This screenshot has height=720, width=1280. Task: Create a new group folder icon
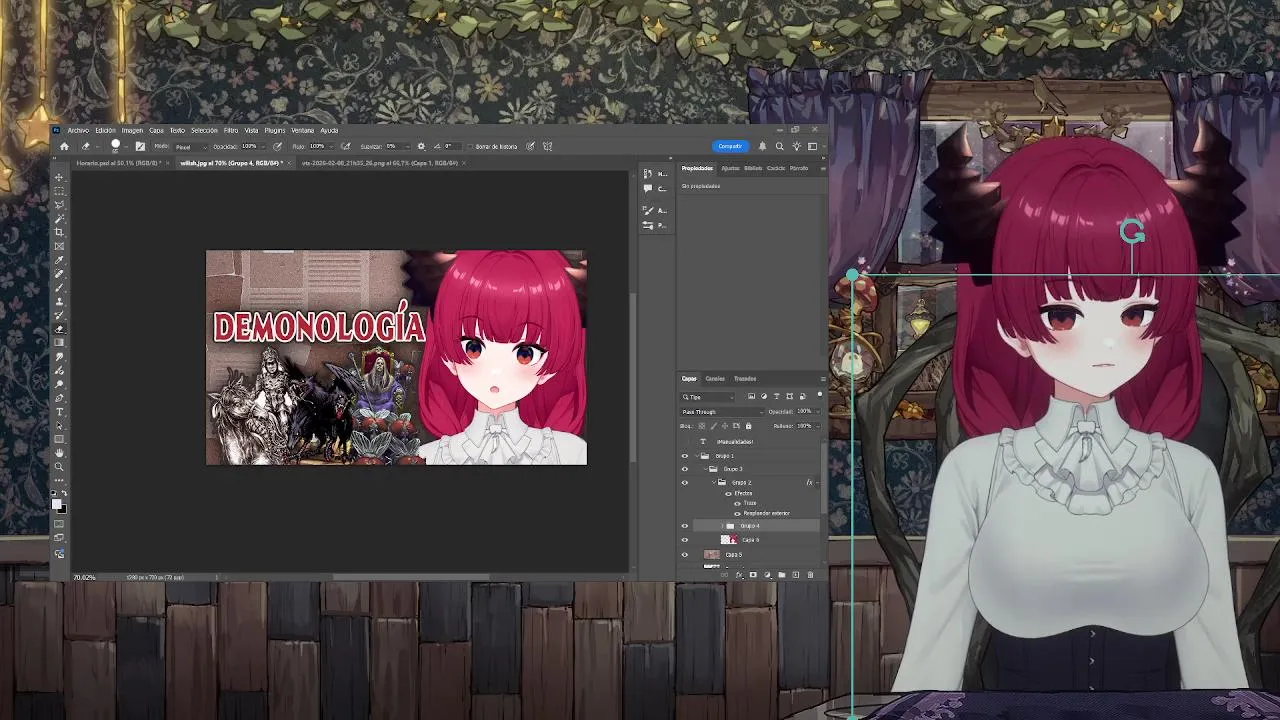tap(782, 575)
